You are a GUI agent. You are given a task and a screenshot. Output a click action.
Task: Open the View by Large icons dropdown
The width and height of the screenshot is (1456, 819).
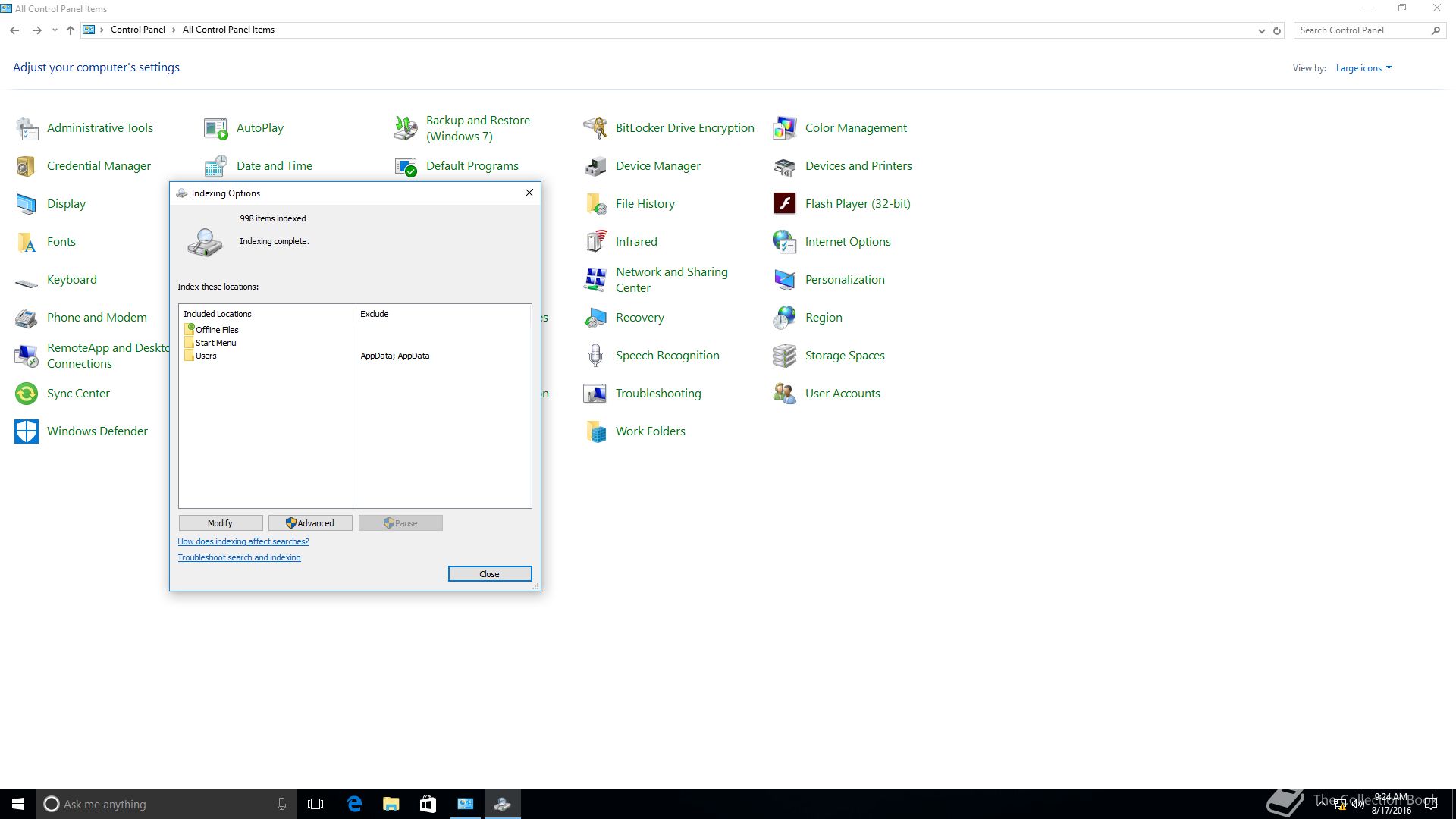(1363, 68)
